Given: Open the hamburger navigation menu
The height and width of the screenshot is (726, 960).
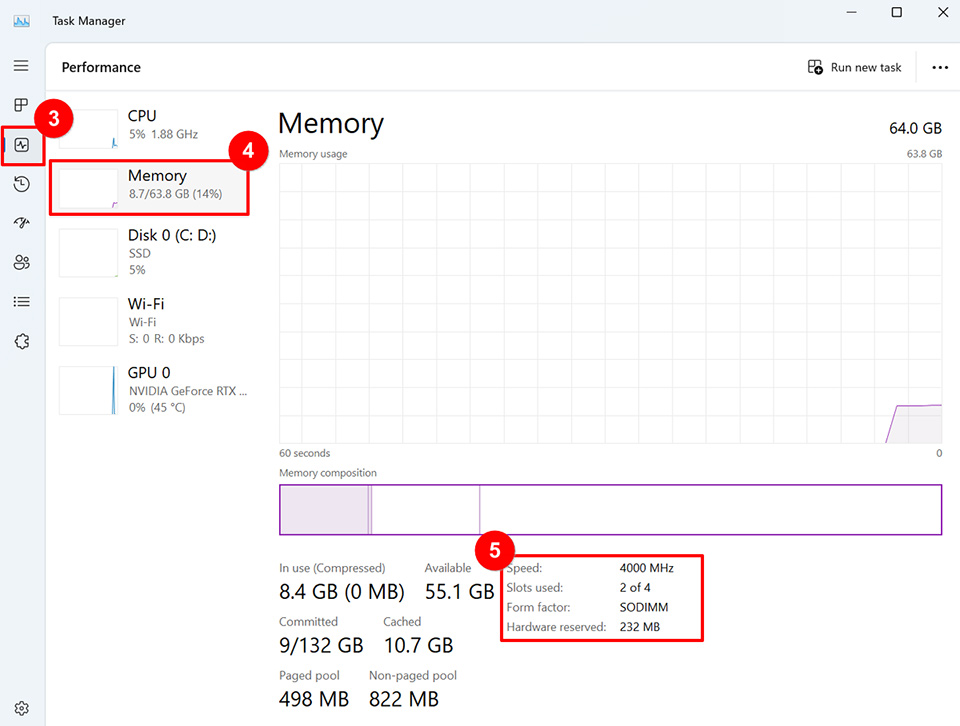Looking at the screenshot, I should 21,66.
